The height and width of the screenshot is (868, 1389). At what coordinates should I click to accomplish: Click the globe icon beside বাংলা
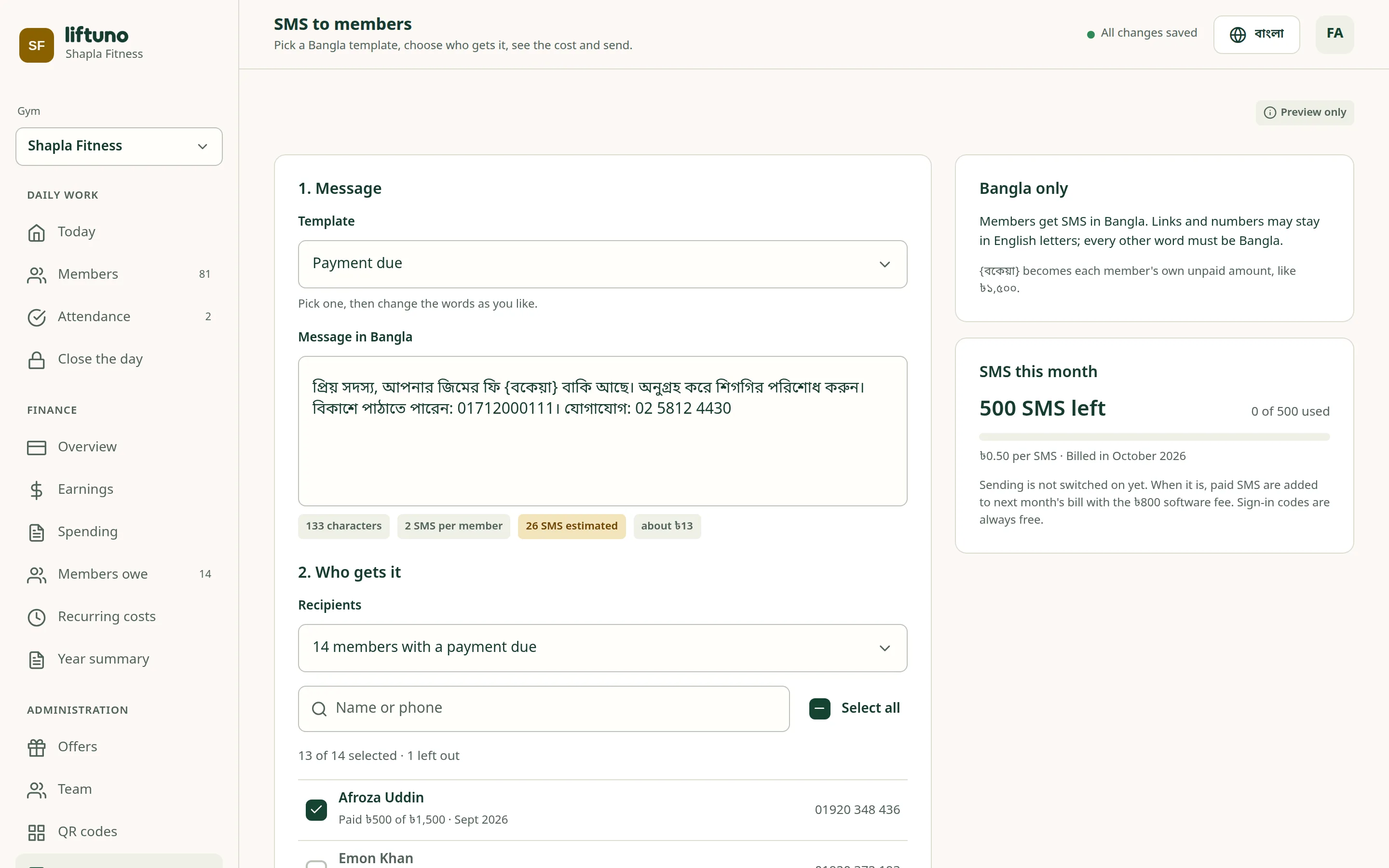point(1238,34)
